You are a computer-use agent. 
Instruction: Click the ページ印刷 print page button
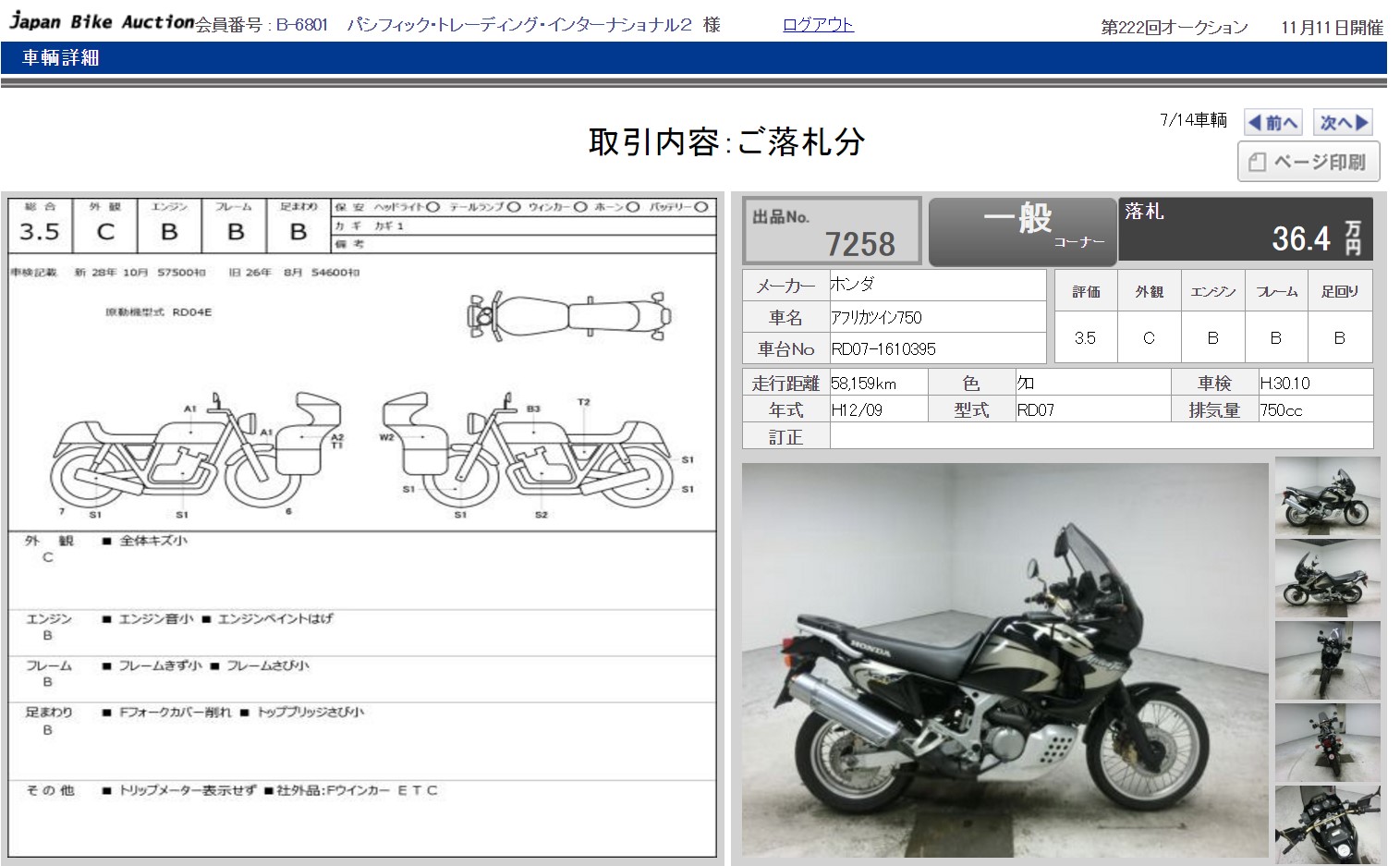point(1308,162)
